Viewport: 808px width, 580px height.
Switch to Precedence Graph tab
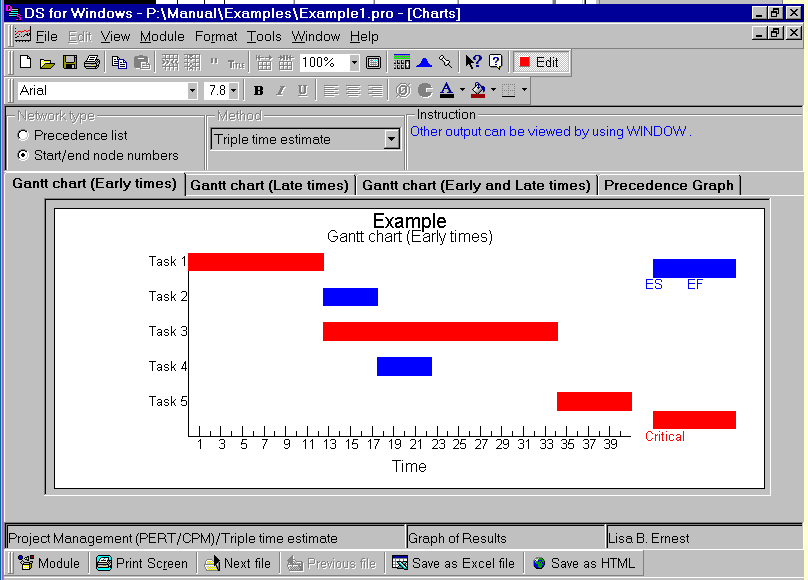pyautogui.click(x=668, y=185)
